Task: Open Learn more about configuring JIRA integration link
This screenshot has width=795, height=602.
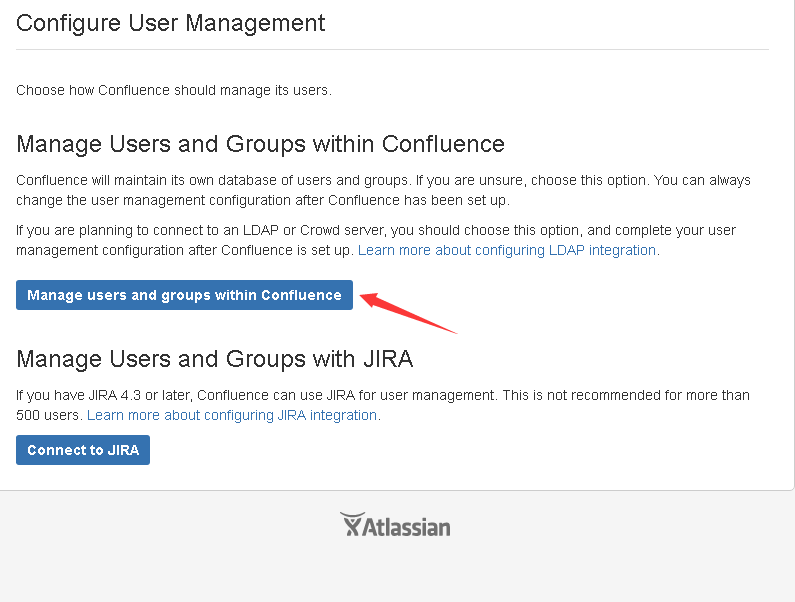Action: 232,415
